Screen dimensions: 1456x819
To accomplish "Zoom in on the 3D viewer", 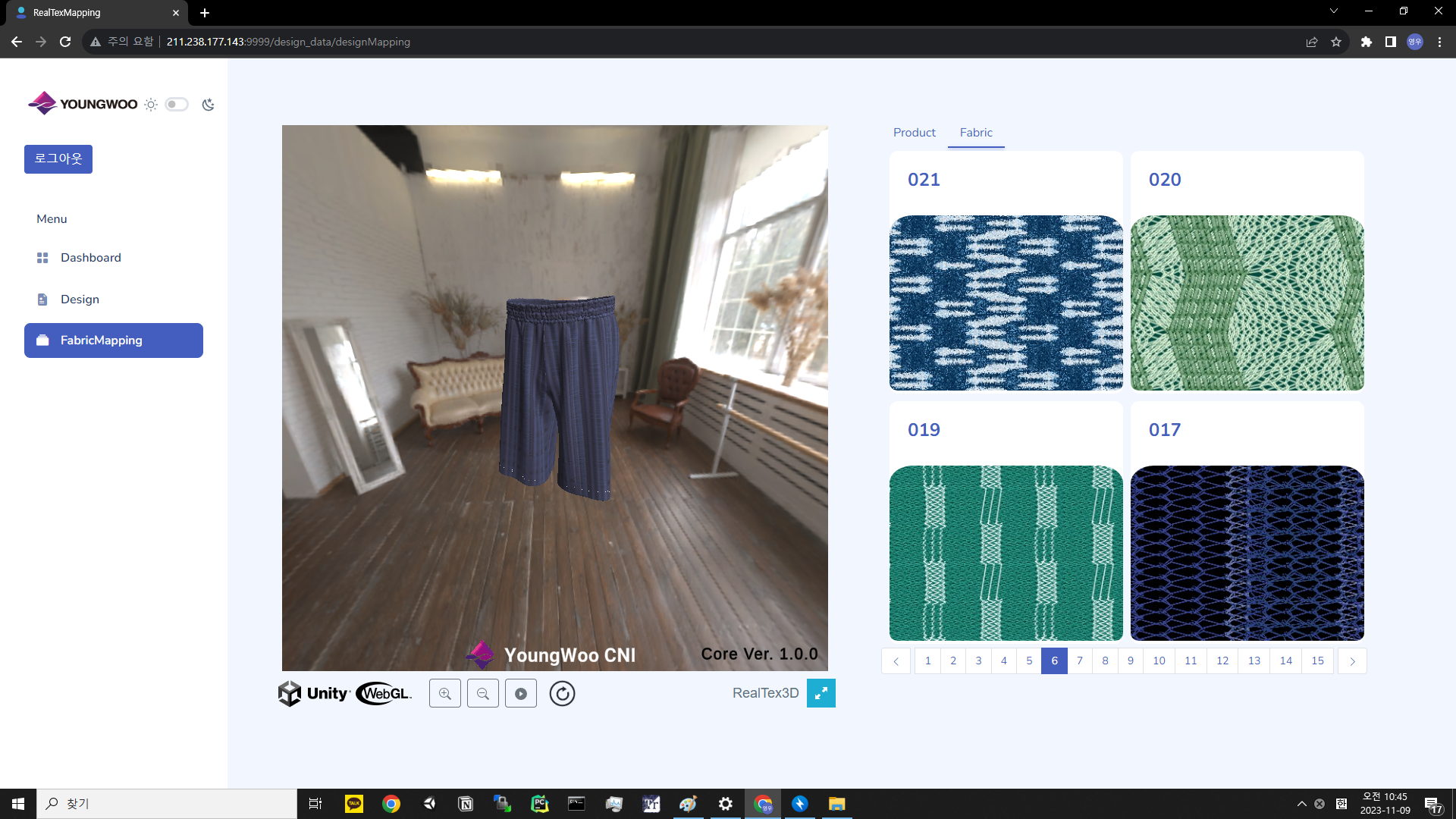I will pyautogui.click(x=445, y=693).
